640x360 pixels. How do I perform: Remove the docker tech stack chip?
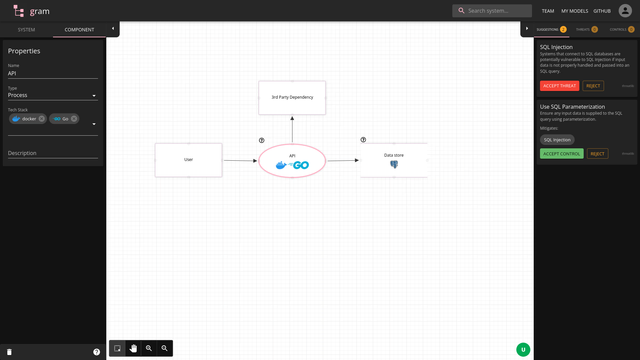point(42,119)
